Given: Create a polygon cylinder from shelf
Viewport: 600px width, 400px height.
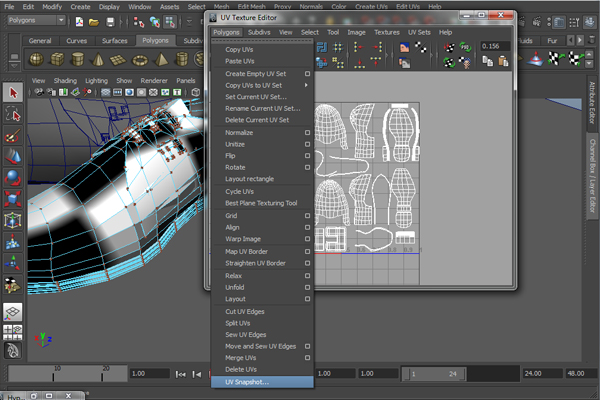Looking at the screenshot, I should point(78,59).
